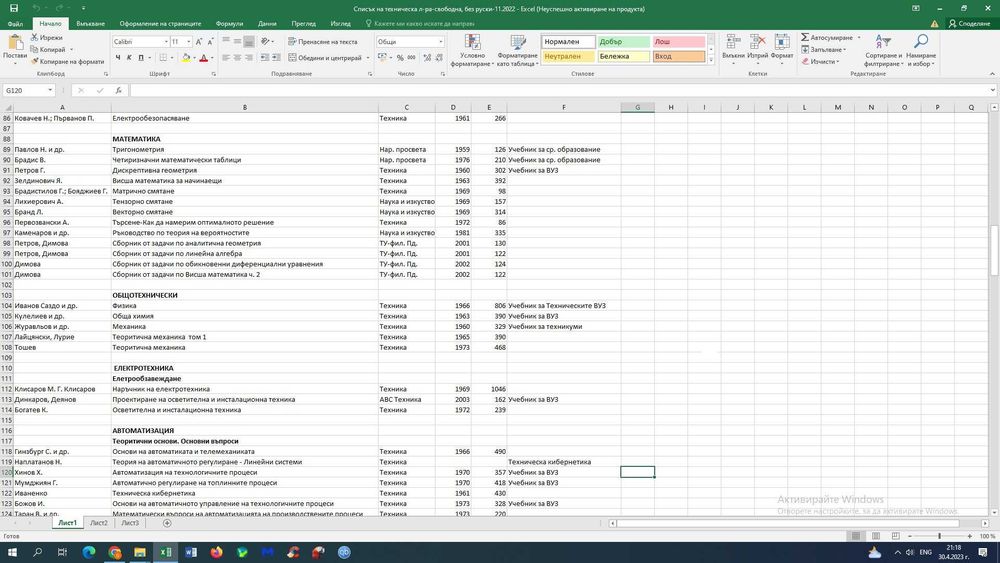Click Обедини и центрирай merge button

tap(325, 57)
